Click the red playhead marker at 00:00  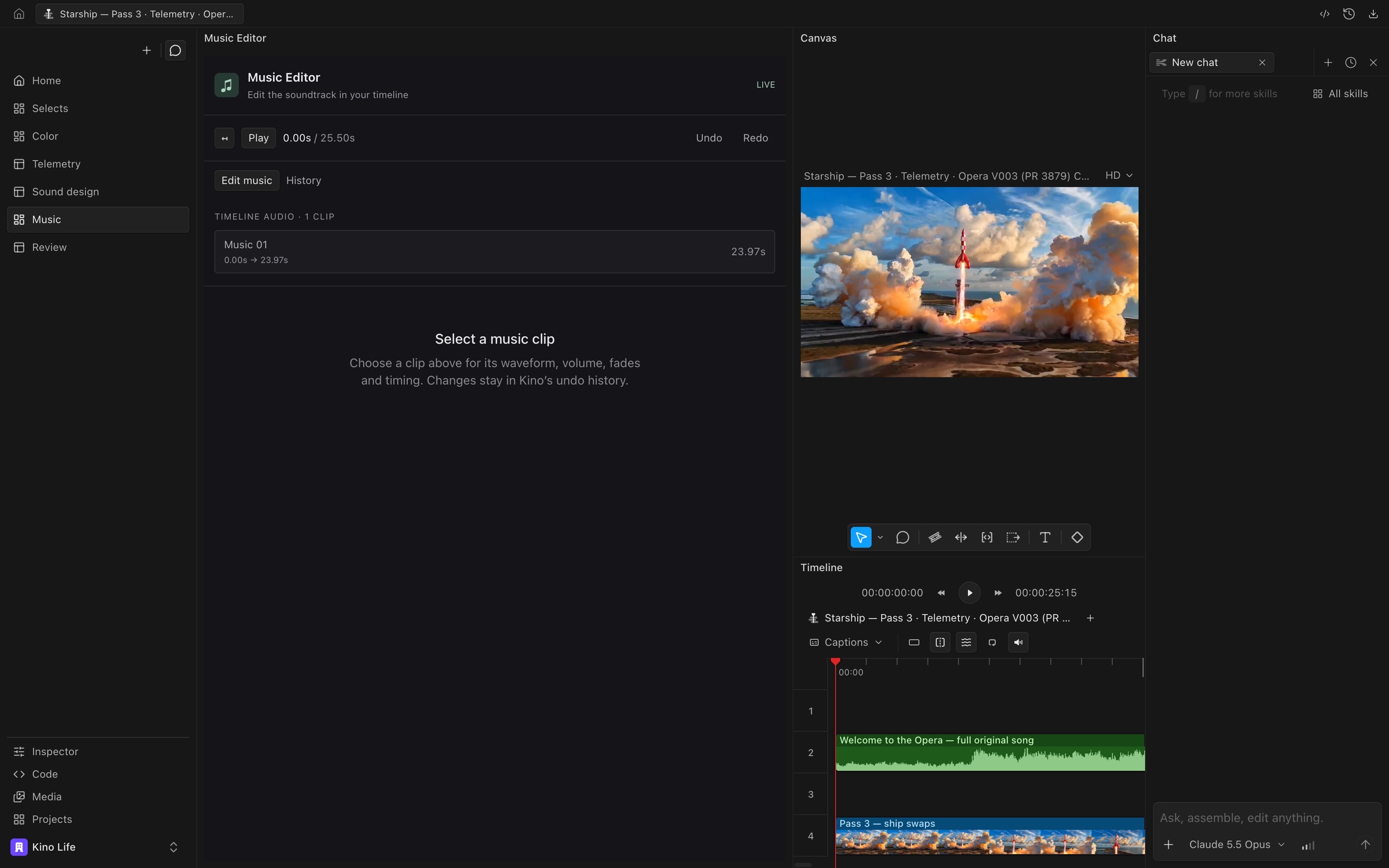click(835, 661)
